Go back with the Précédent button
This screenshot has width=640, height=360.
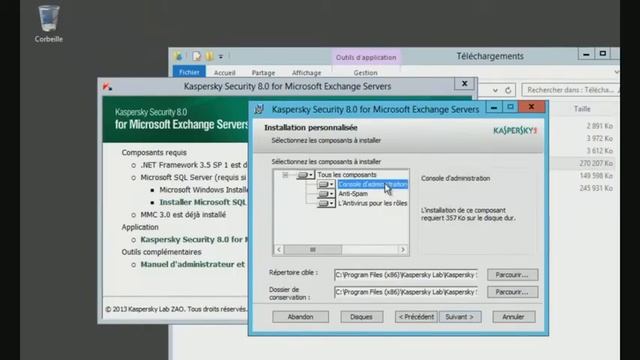click(416, 317)
